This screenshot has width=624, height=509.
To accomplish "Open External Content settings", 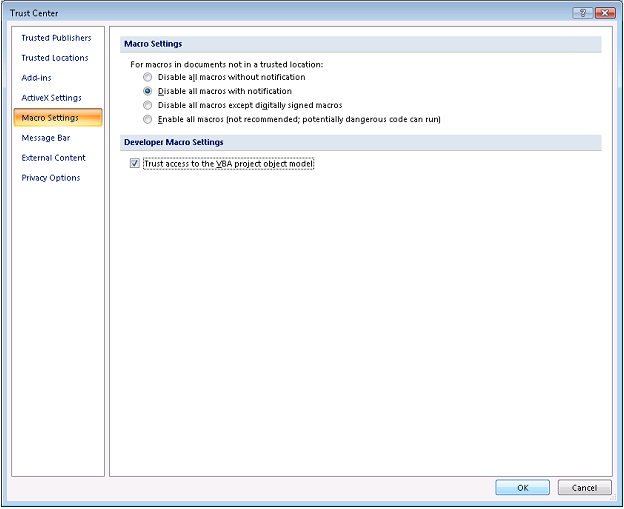I will (53, 158).
